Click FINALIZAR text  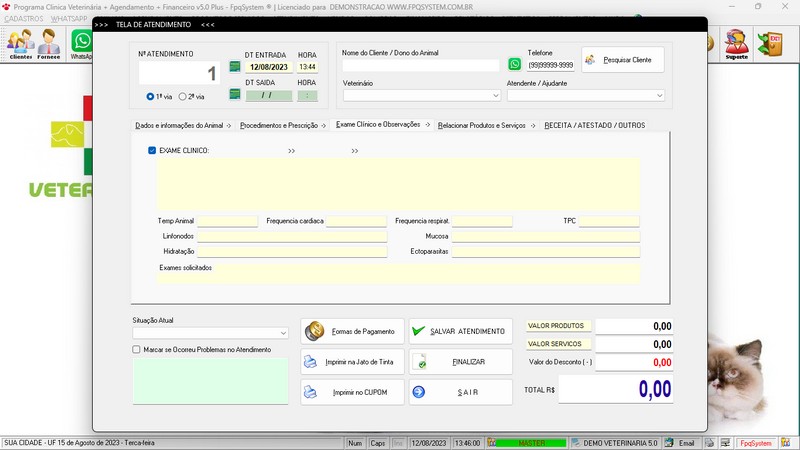[x=468, y=362]
